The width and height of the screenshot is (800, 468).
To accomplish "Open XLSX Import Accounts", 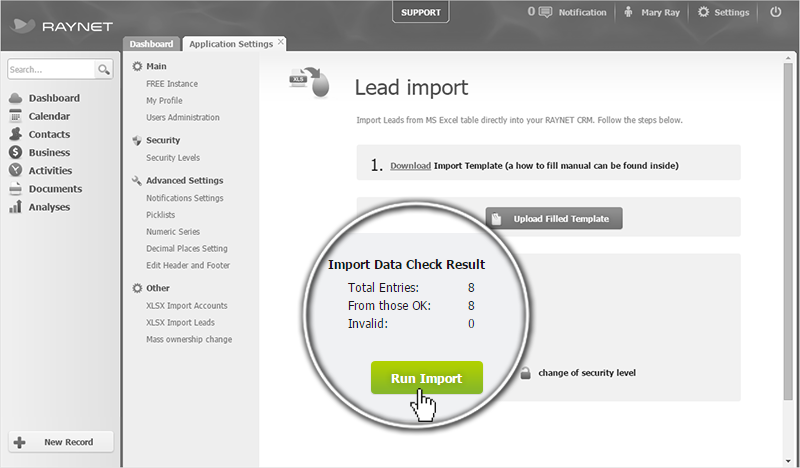I will (x=187, y=306).
